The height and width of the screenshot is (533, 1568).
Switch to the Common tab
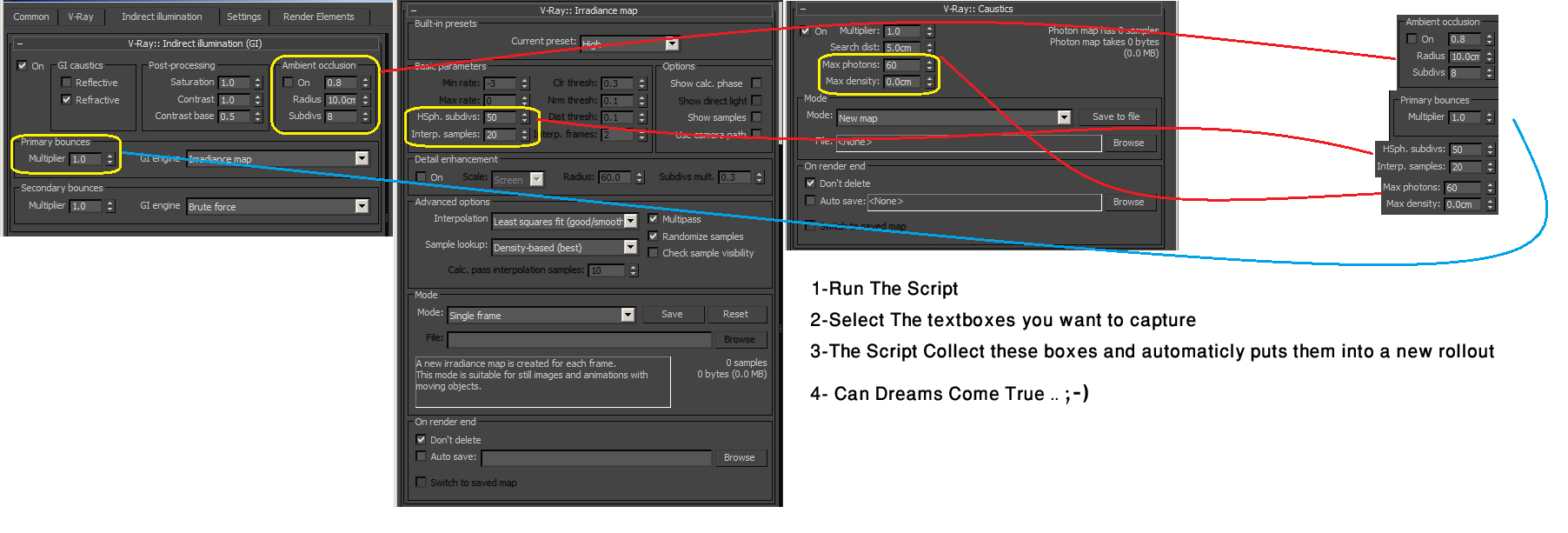[31, 17]
